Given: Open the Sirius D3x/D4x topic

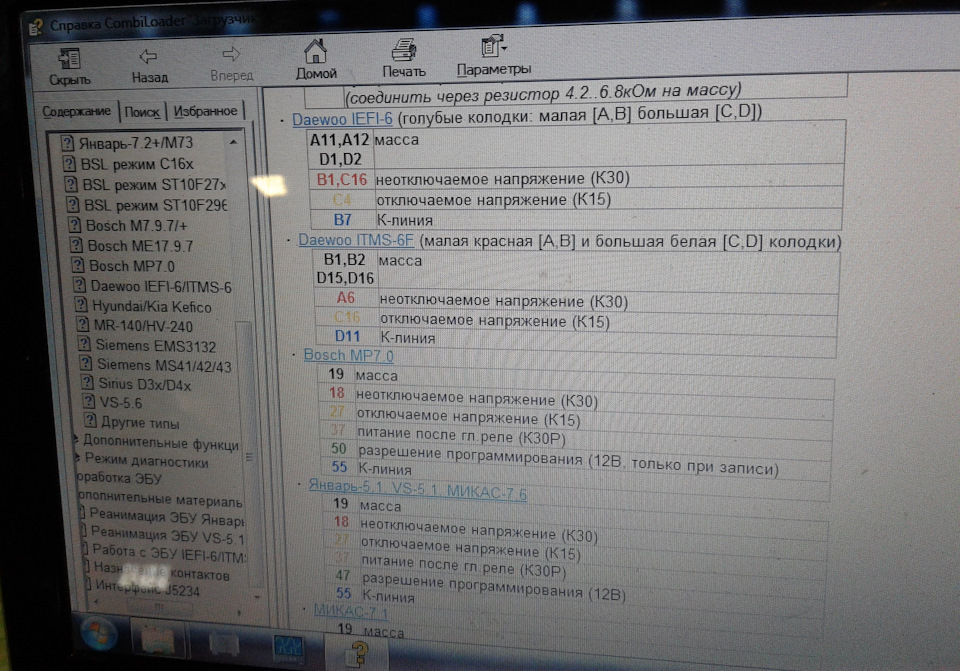Looking at the screenshot, I should (144, 384).
